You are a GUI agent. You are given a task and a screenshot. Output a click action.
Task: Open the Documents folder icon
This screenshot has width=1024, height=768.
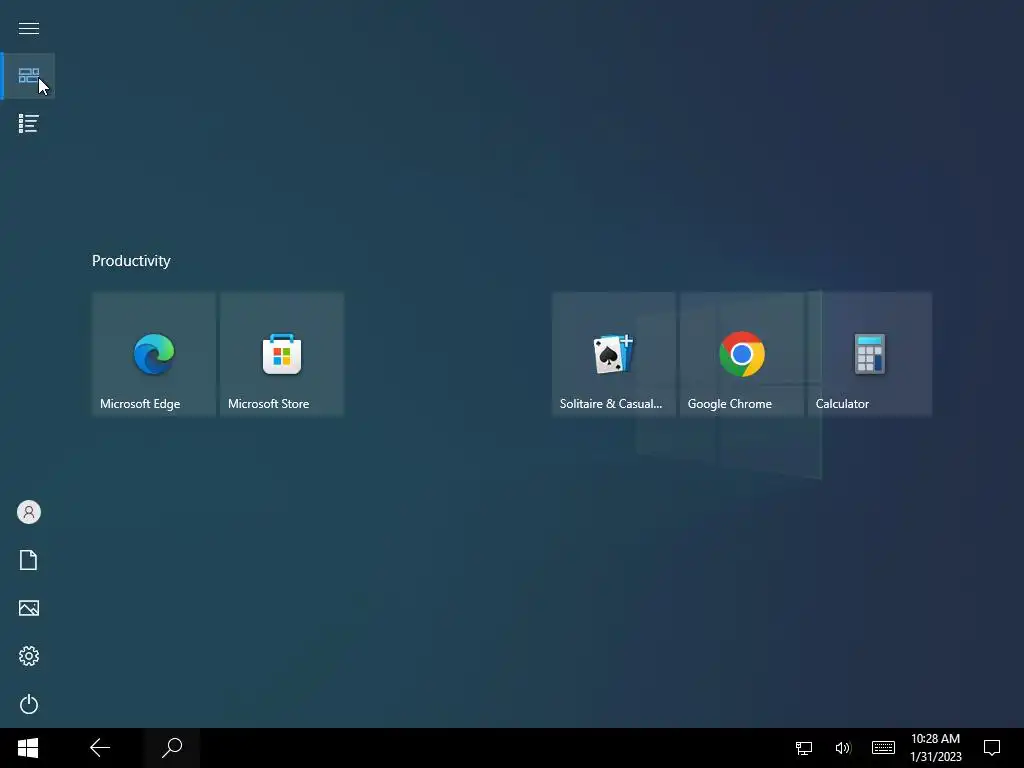(29, 560)
